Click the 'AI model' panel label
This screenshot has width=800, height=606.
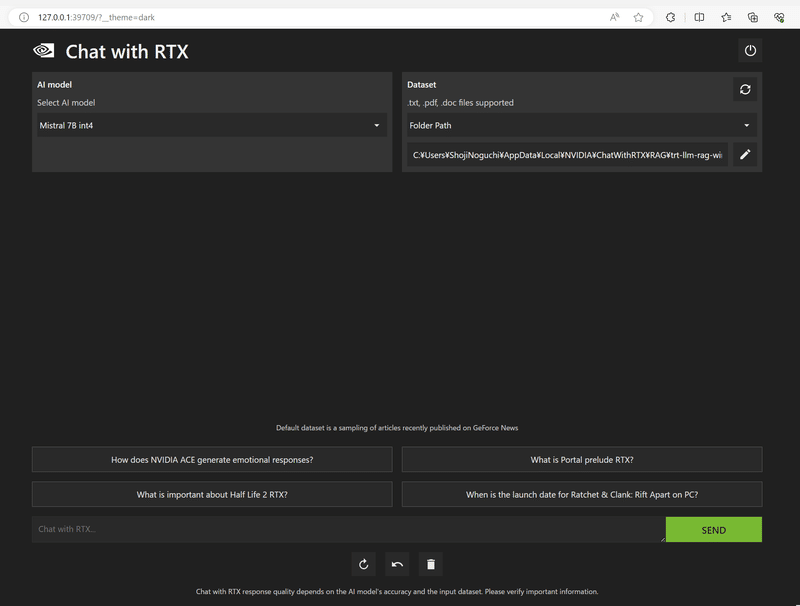pyautogui.click(x=54, y=85)
